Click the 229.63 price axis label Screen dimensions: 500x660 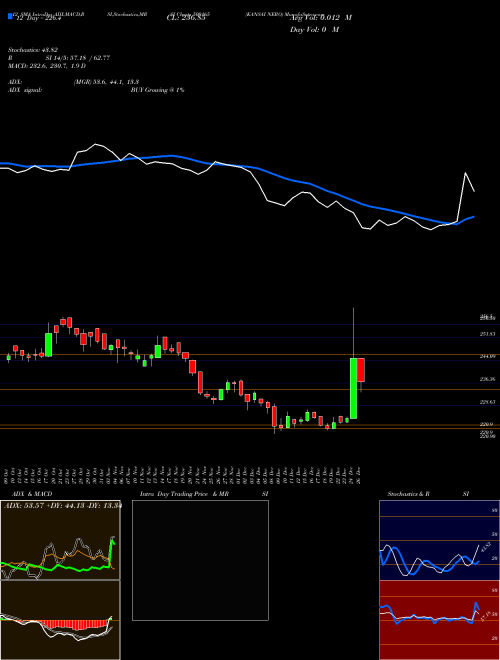[x=488, y=402]
